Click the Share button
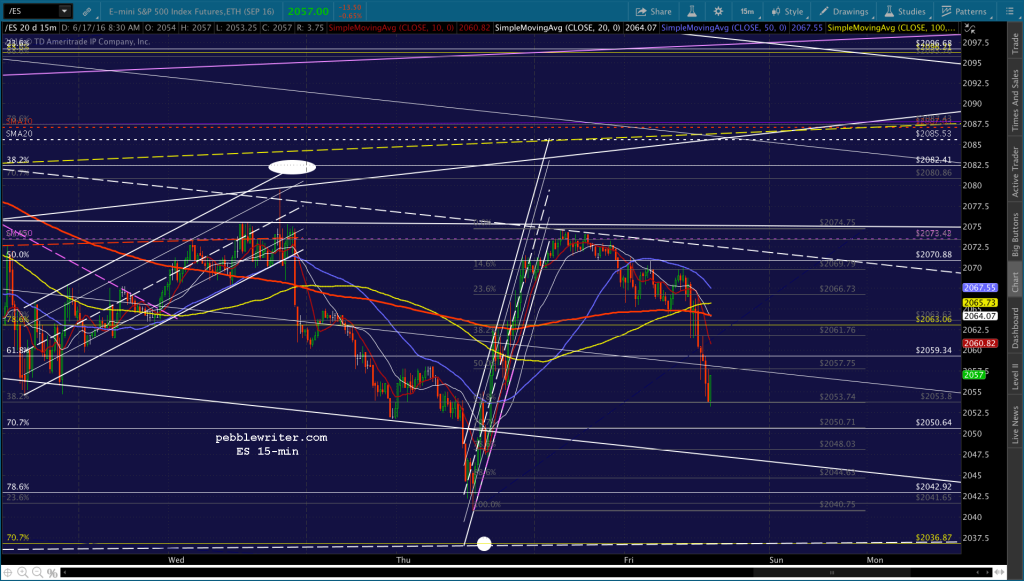The height and width of the screenshot is (581, 1024). (x=654, y=11)
